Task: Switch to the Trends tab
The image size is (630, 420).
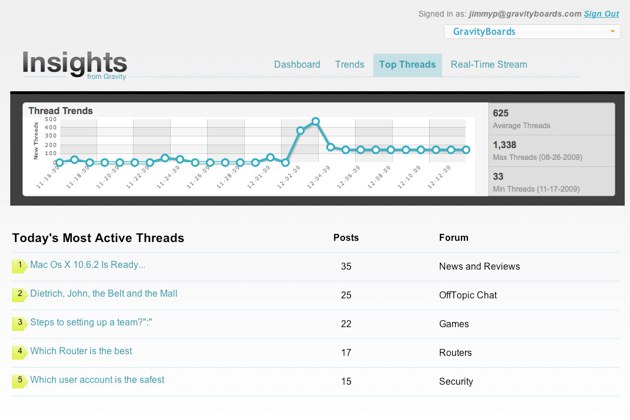Action: (x=350, y=65)
